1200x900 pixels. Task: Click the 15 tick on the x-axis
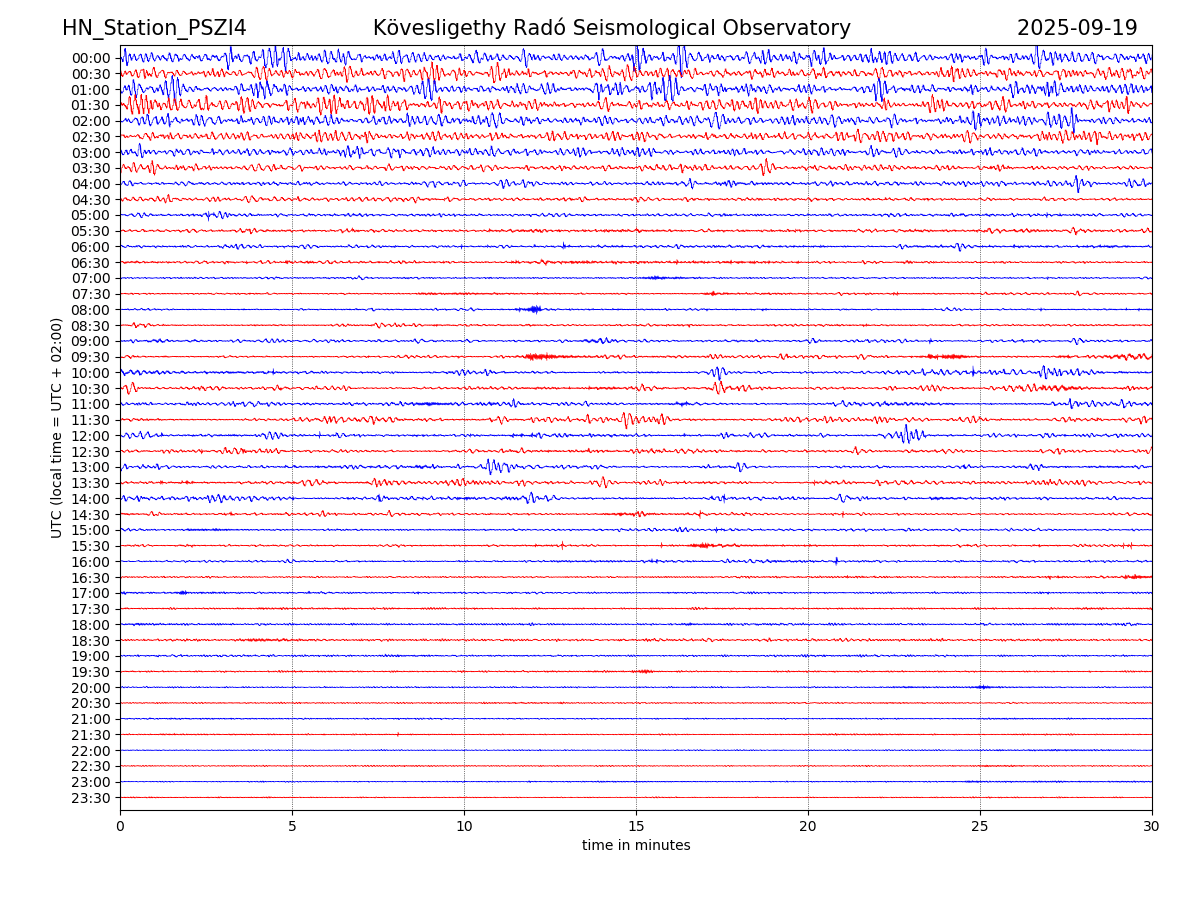(636, 827)
